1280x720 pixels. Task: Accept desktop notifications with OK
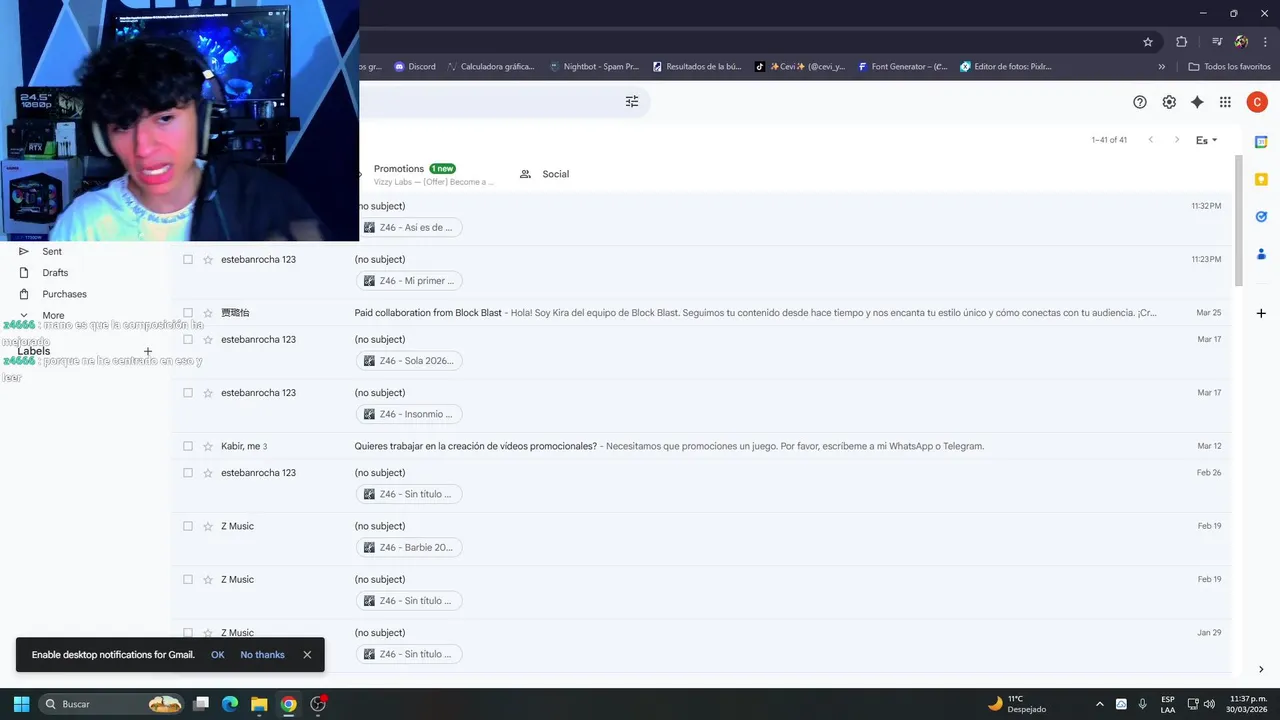pos(218,655)
